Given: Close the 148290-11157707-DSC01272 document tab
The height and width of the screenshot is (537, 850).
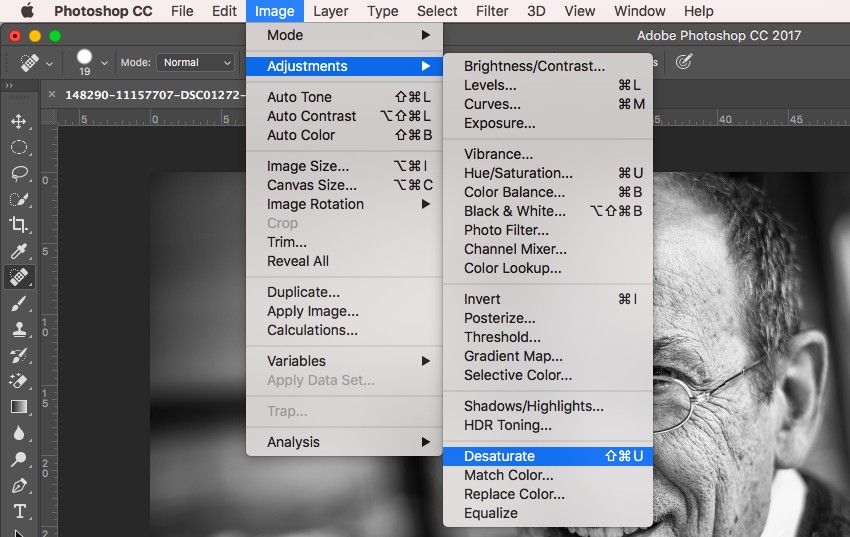Looking at the screenshot, I should point(51,94).
